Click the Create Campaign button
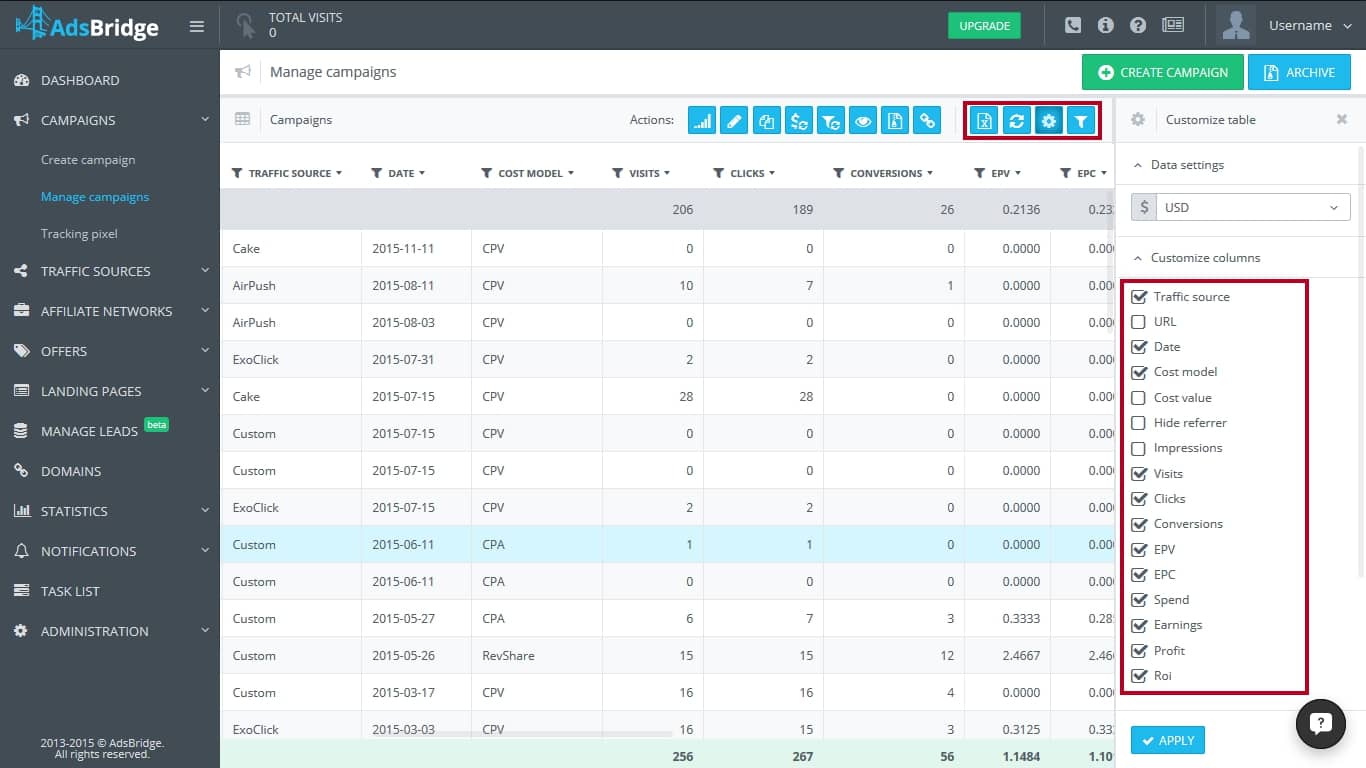 [1163, 72]
